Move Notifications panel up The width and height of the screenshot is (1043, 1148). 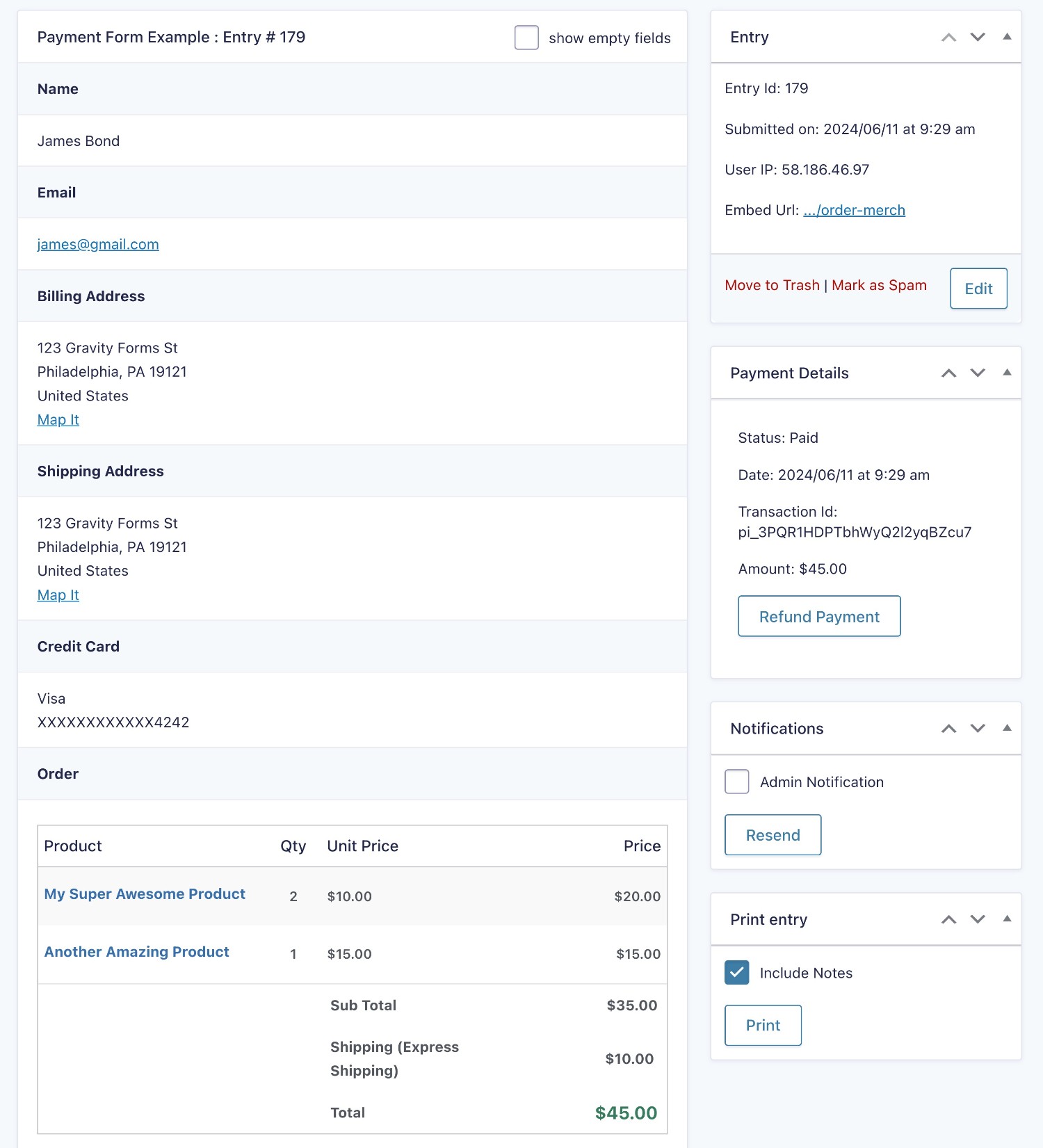click(948, 729)
